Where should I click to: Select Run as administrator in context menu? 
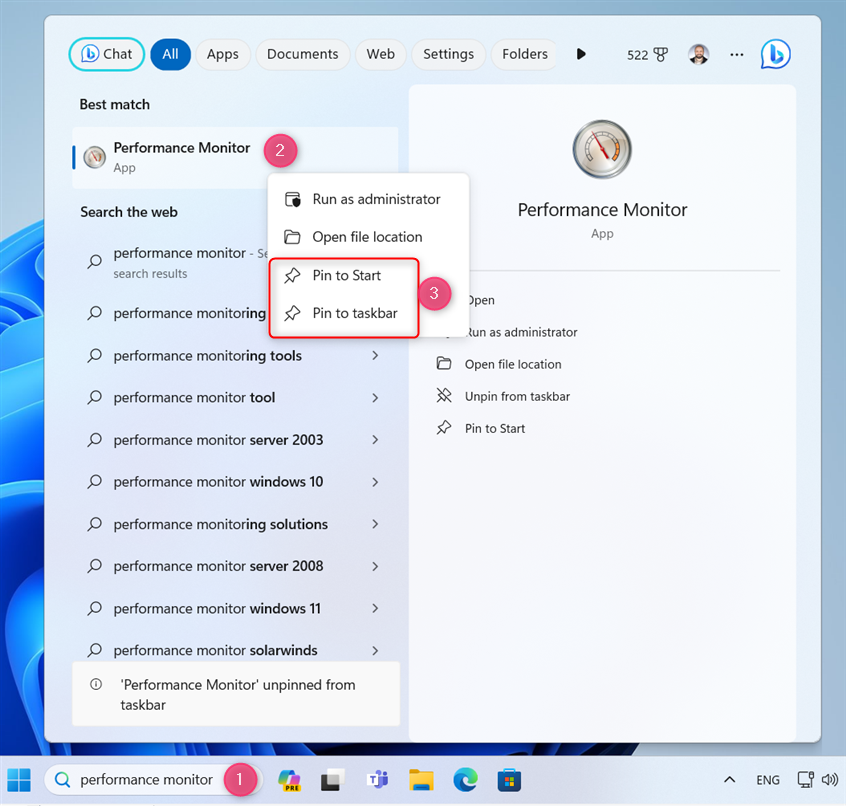[368, 200]
